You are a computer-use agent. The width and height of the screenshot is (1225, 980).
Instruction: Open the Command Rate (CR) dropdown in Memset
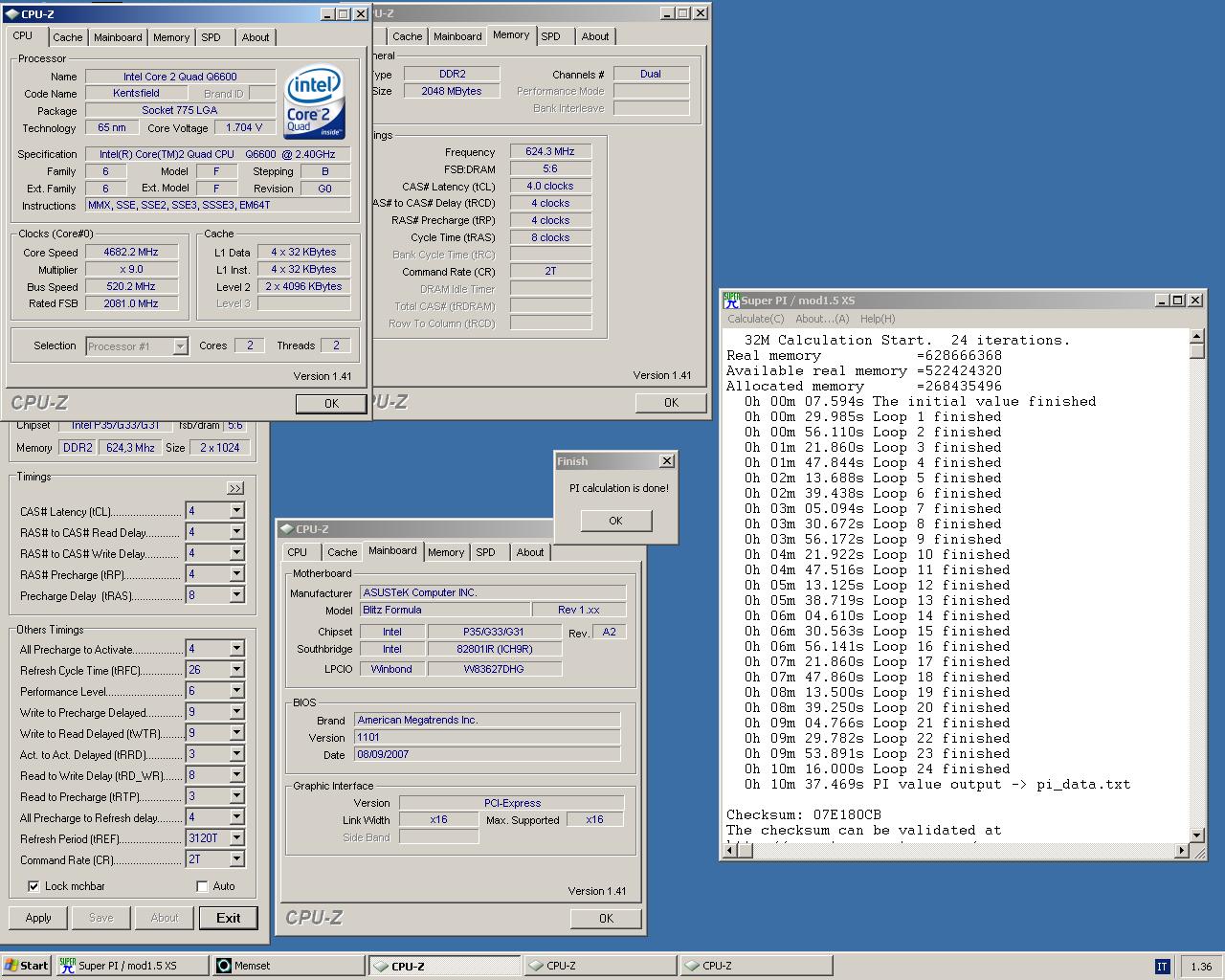click(236, 859)
